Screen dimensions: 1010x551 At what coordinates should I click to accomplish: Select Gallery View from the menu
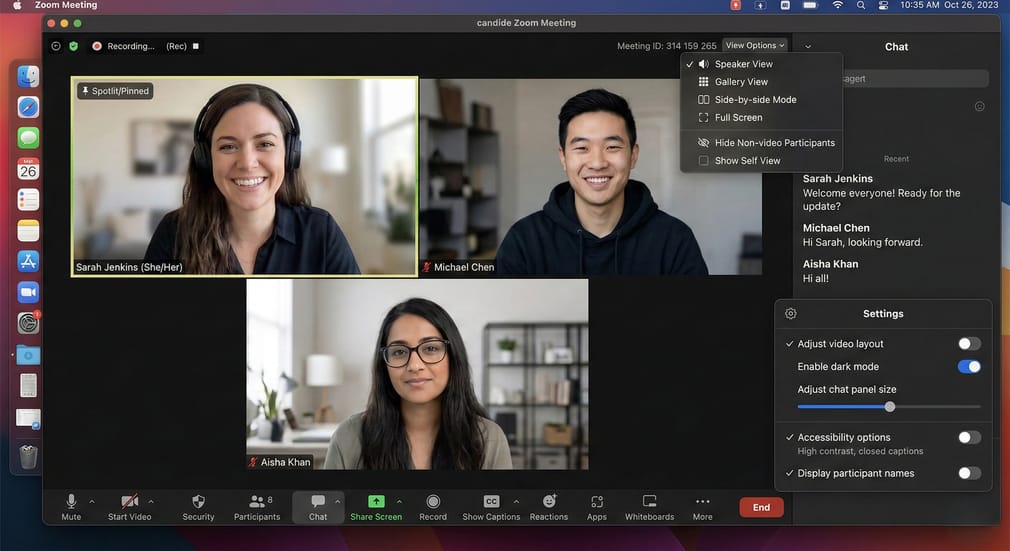click(x=741, y=82)
